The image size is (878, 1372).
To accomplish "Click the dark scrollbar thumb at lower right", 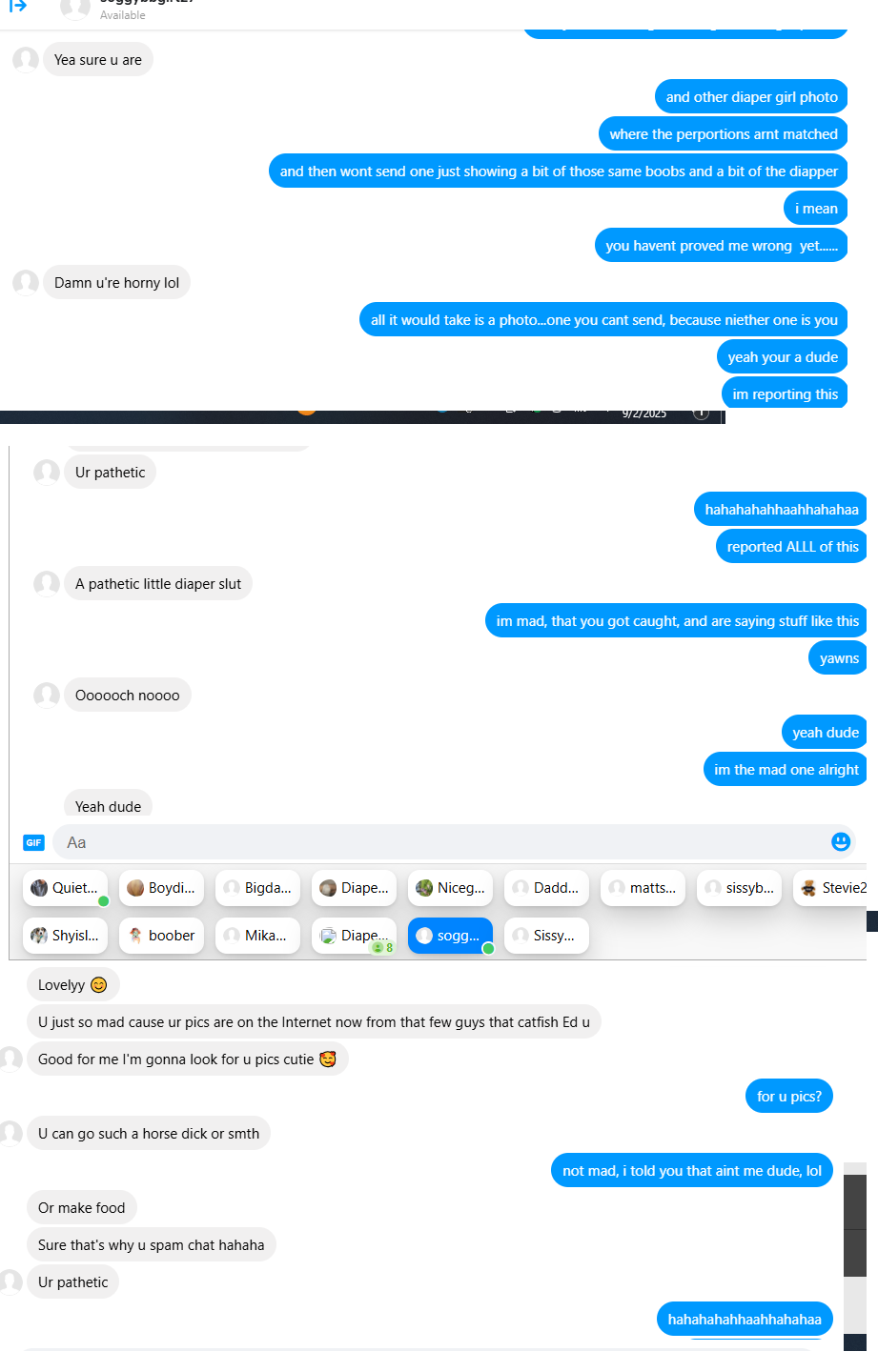I will pyautogui.click(x=855, y=1225).
